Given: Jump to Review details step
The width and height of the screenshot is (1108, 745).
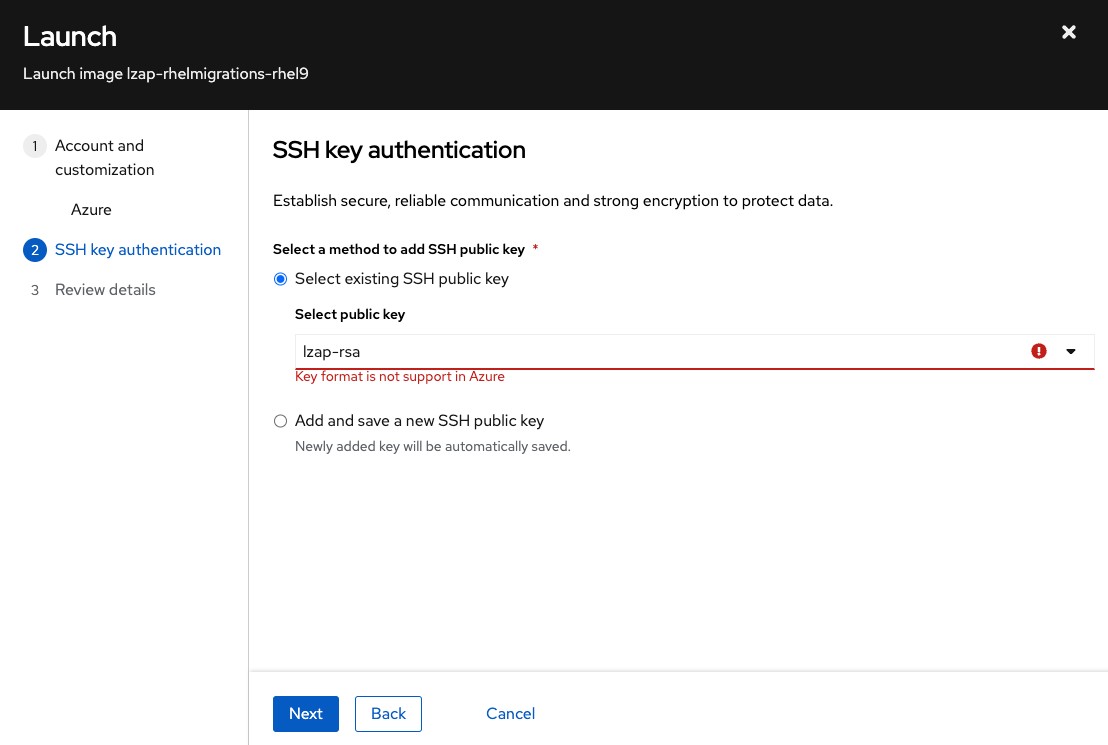Looking at the screenshot, I should (105, 290).
